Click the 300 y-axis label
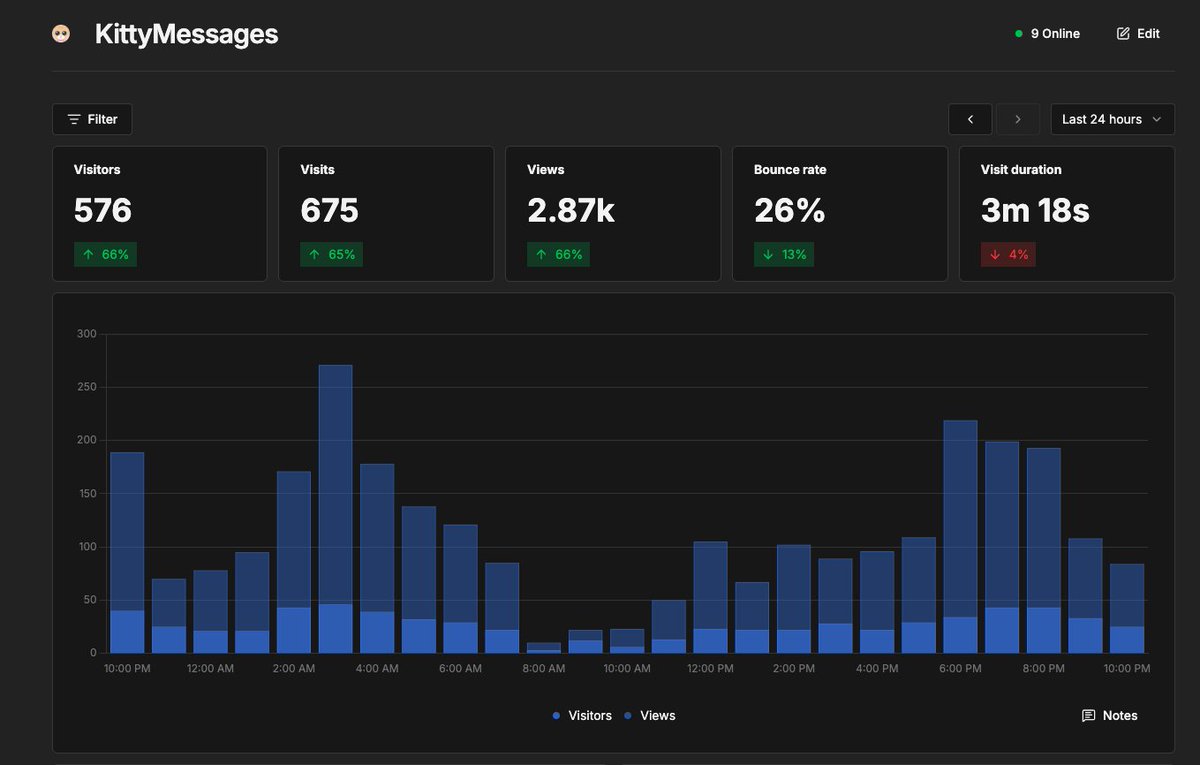 (86, 334)
